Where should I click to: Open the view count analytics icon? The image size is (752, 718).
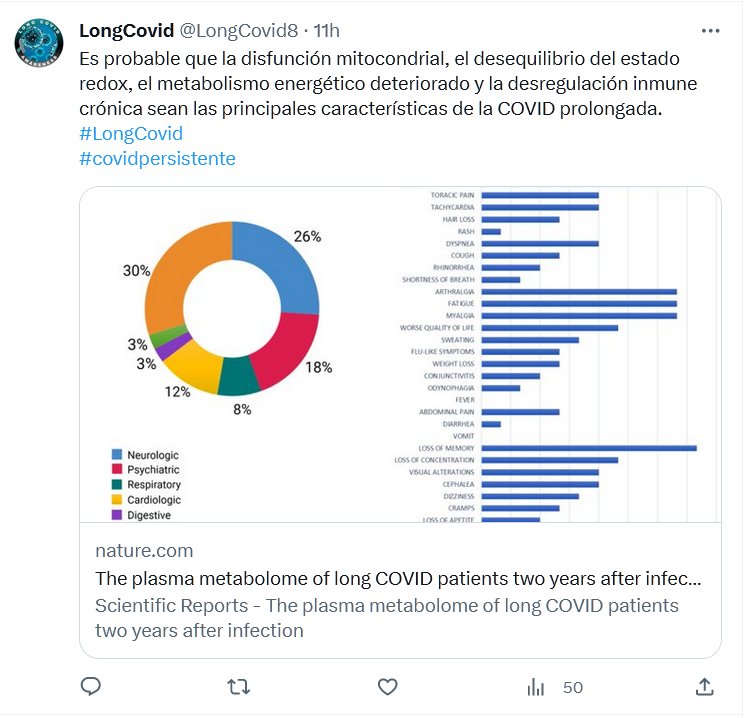tap(537, 687)
